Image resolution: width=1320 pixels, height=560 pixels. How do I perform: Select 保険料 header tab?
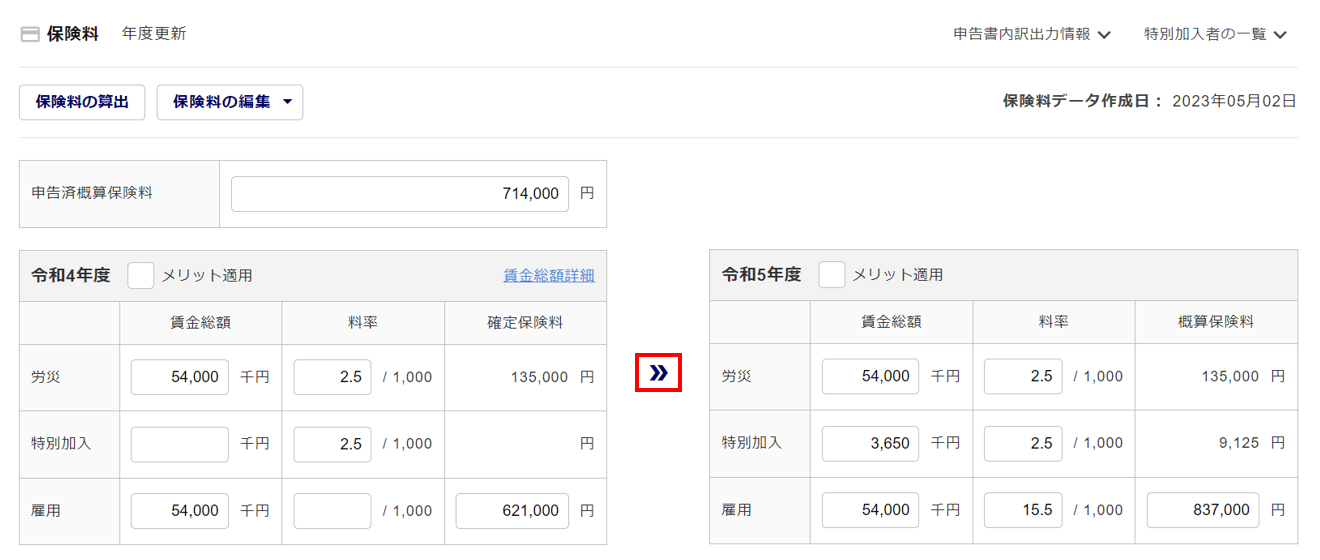(72, 34)
